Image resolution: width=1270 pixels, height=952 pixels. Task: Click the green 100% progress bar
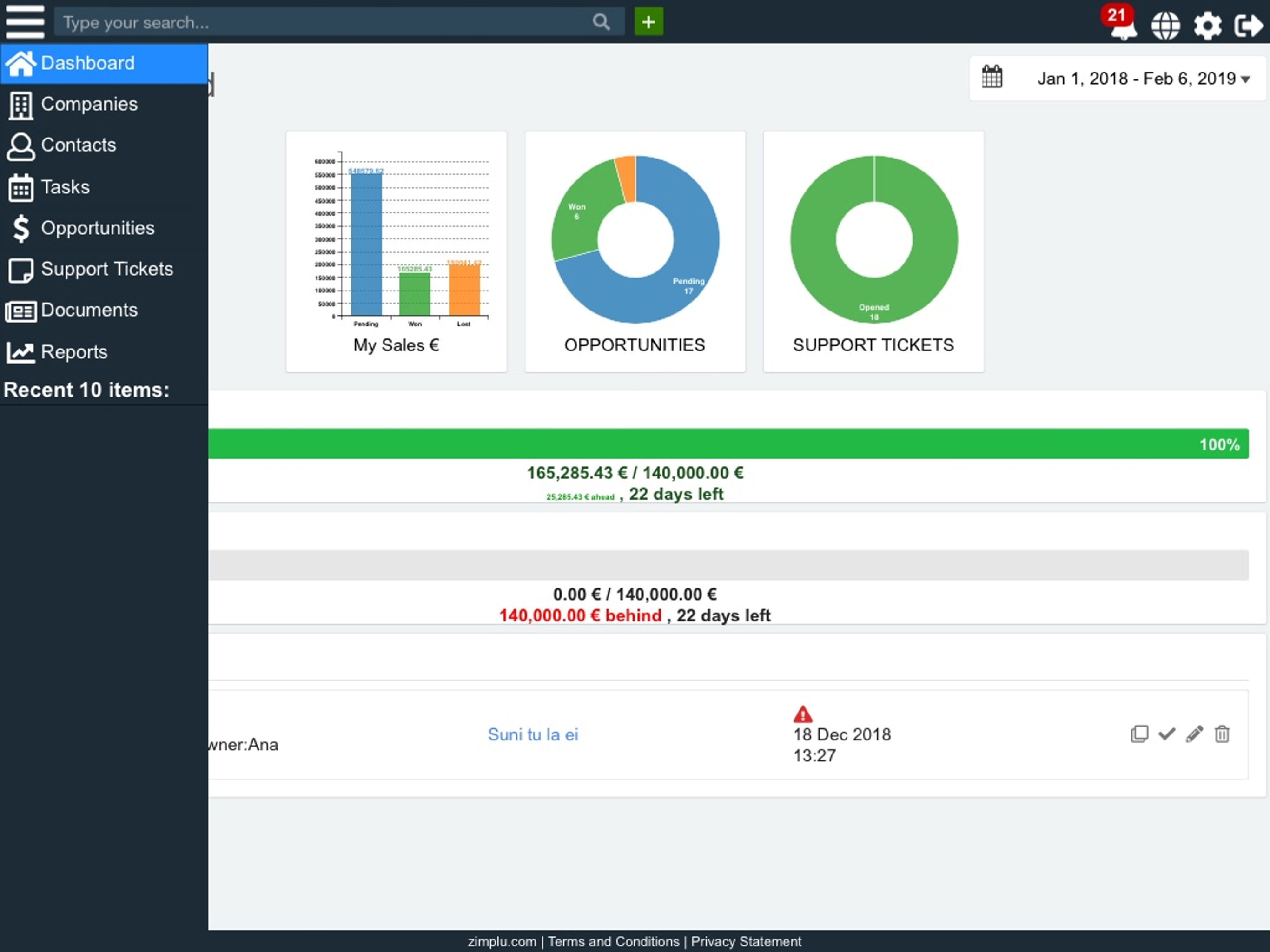[728, 443]
